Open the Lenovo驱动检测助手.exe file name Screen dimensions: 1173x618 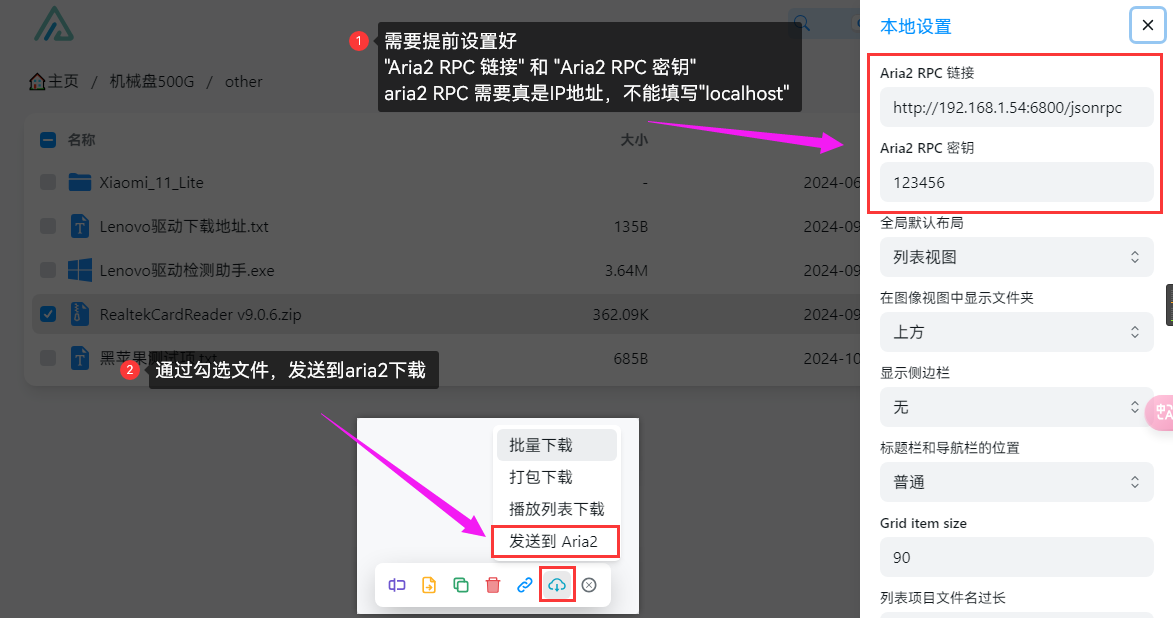coord(187,270)
